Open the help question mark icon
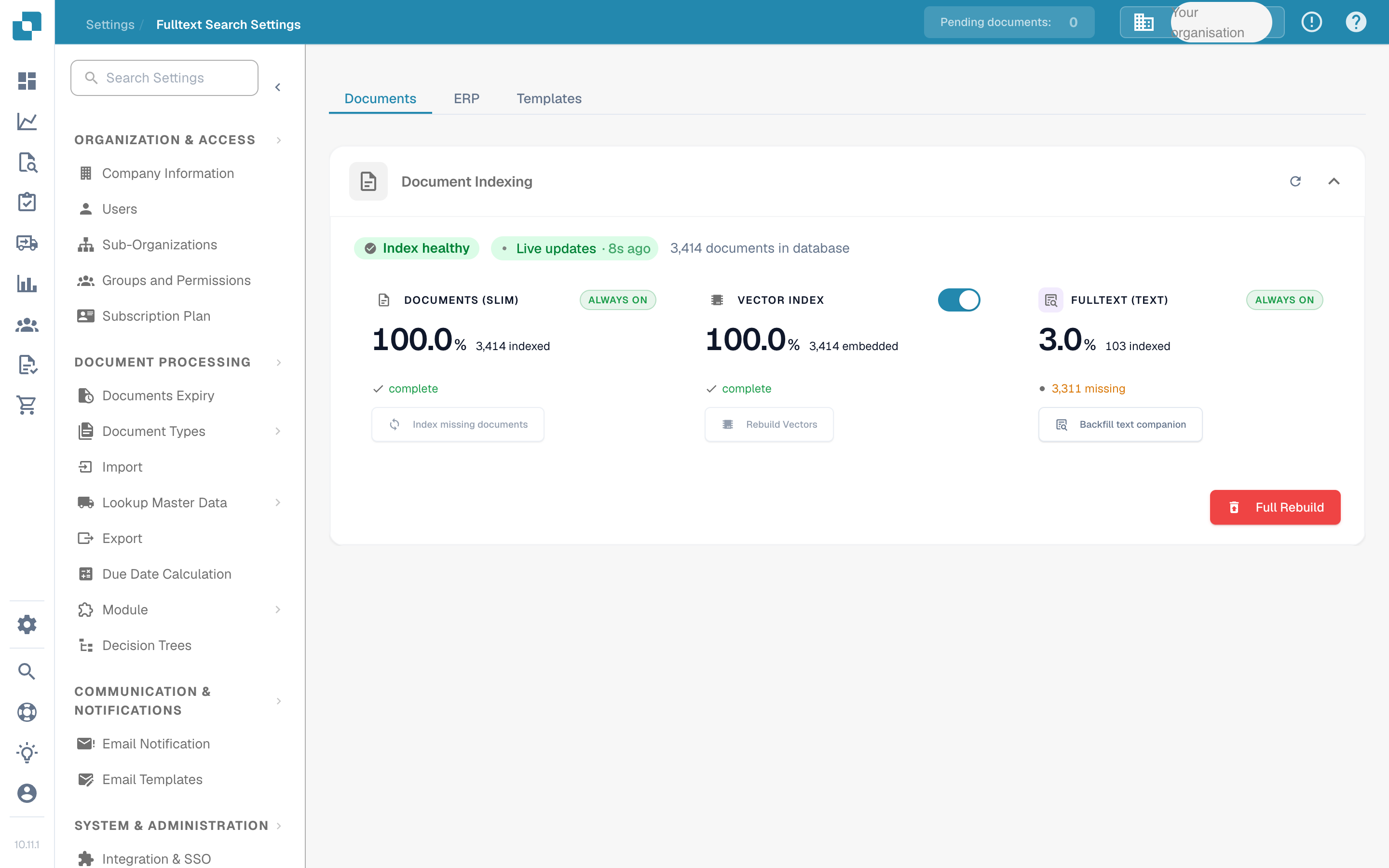Image resolution: width=1389 pixels, height=868 pixels. coord(1356,22)
